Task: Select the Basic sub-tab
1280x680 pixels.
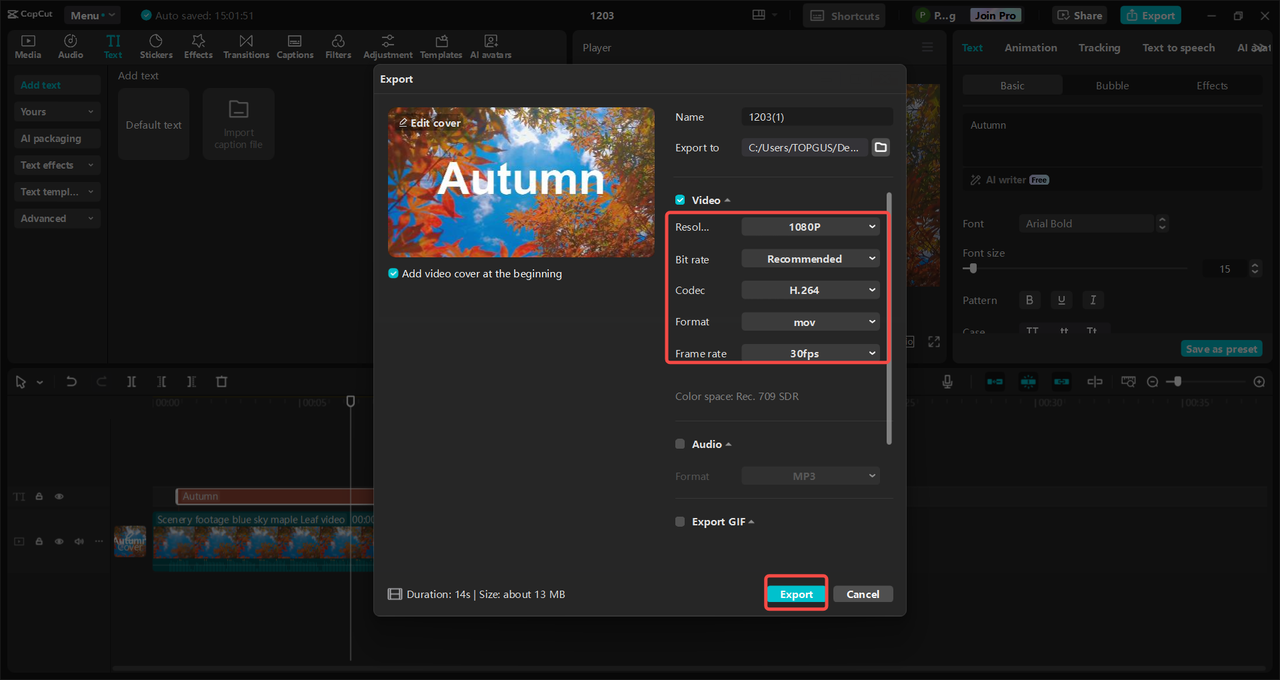Action: tap(1012, 86)
